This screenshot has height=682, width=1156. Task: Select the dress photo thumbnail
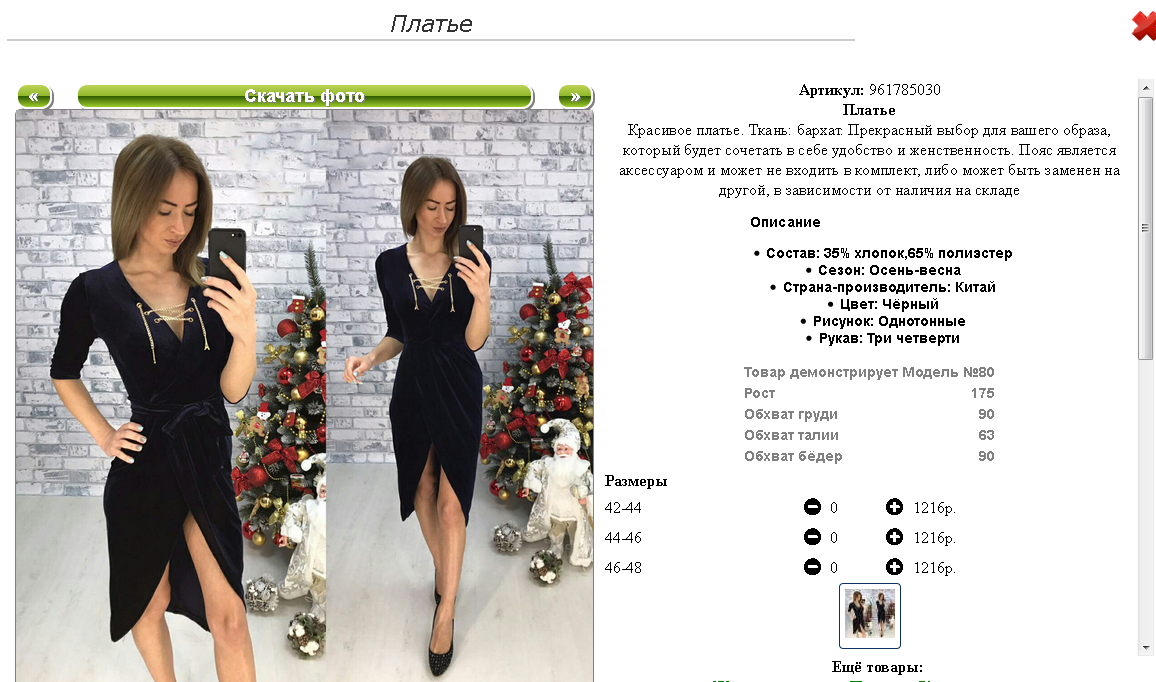[x=870, y=616]
